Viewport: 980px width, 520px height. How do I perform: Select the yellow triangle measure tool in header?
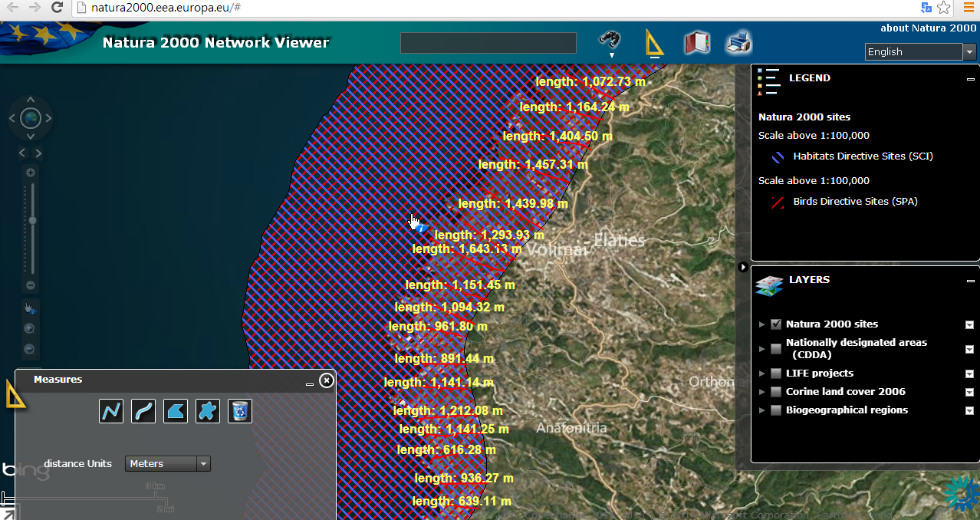click(653, 44)
